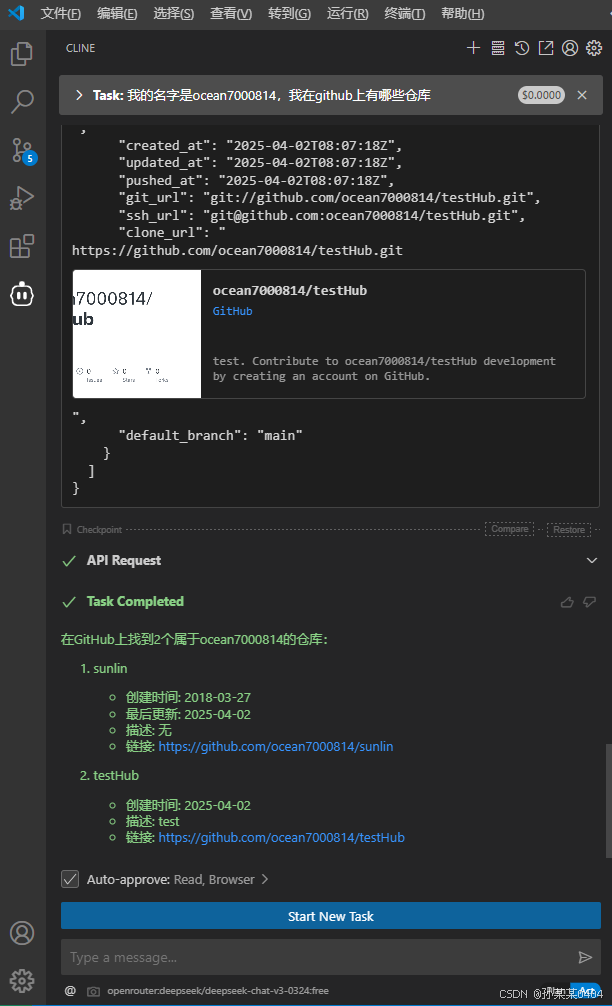Screen dimensions: 612x1006
Task: Close the current task with the X icon
Action: [582, 95]
